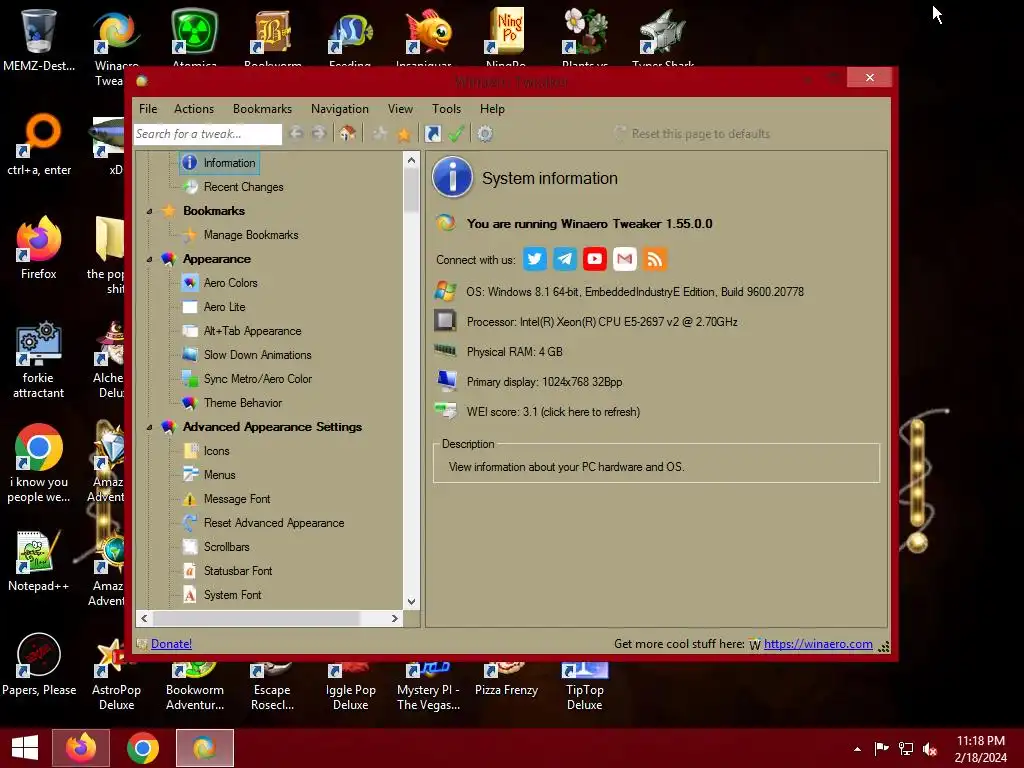
Task: Open the Navigation menu
Action: click(340, 109)
